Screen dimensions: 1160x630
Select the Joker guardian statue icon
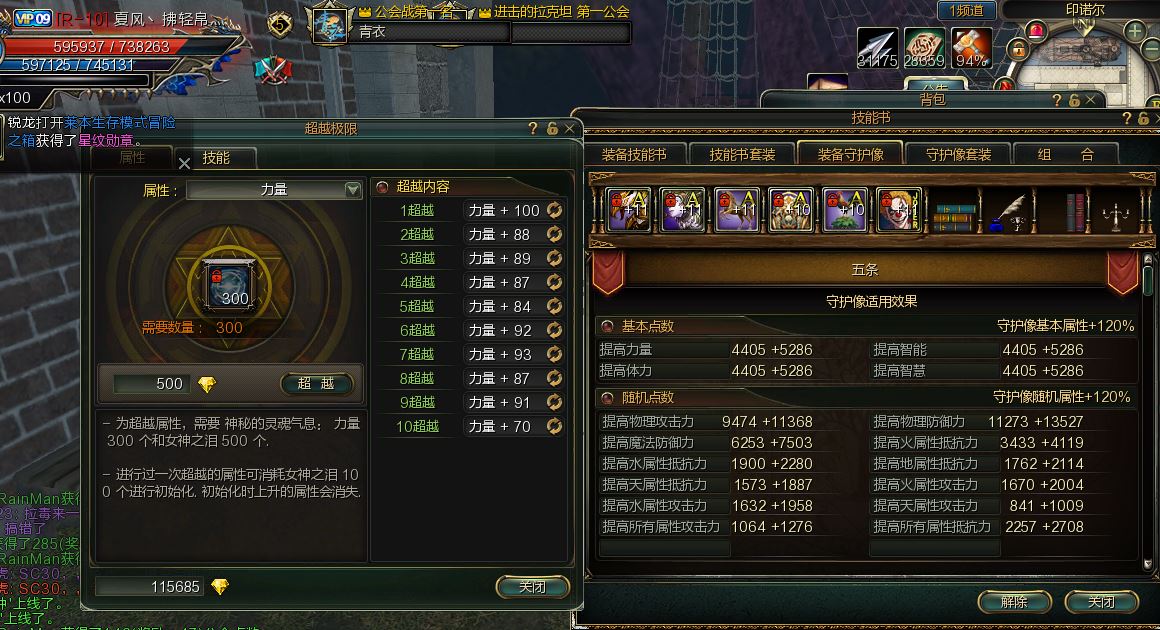[899, 209]
